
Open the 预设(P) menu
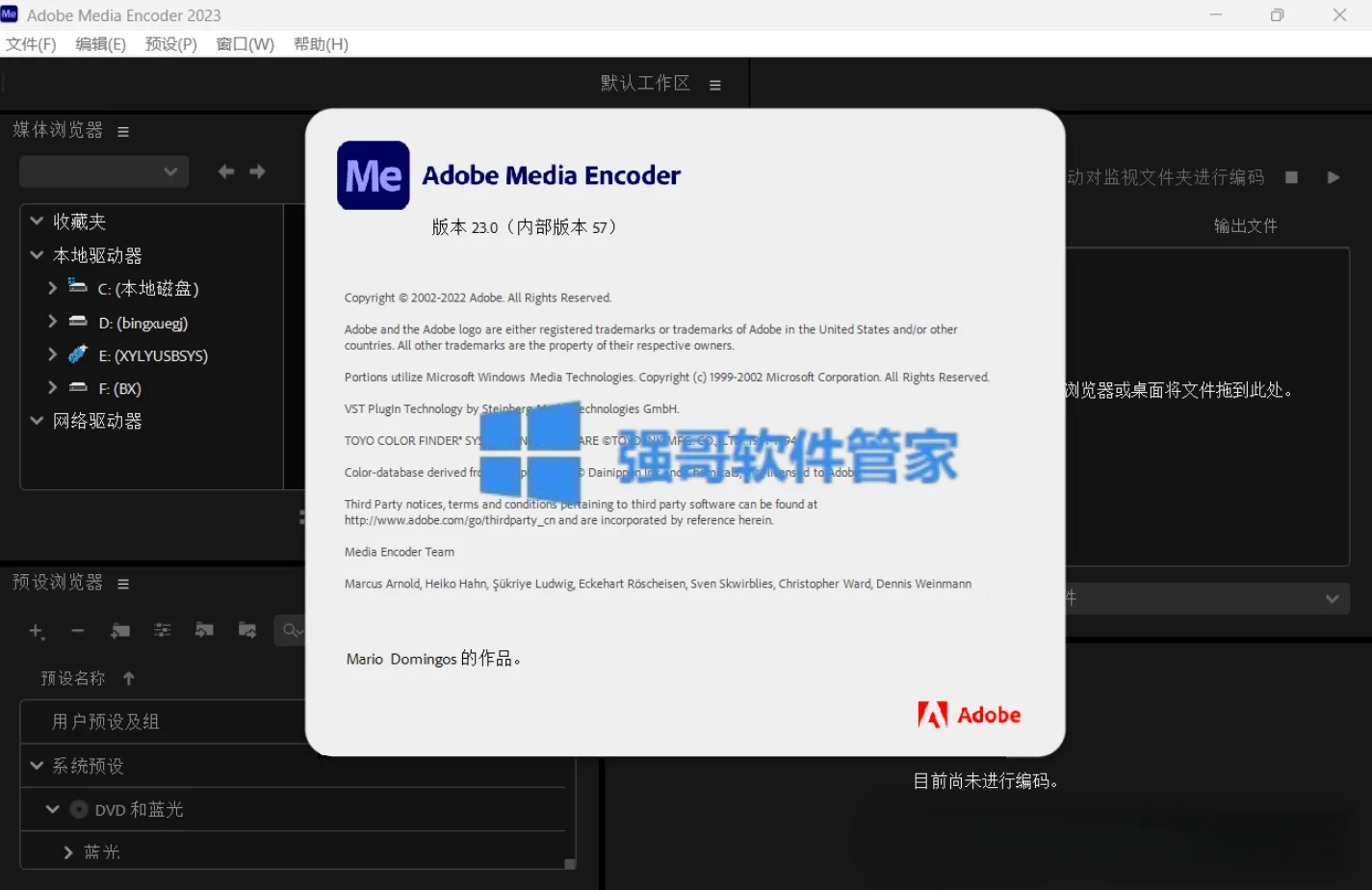coord(171,44)
